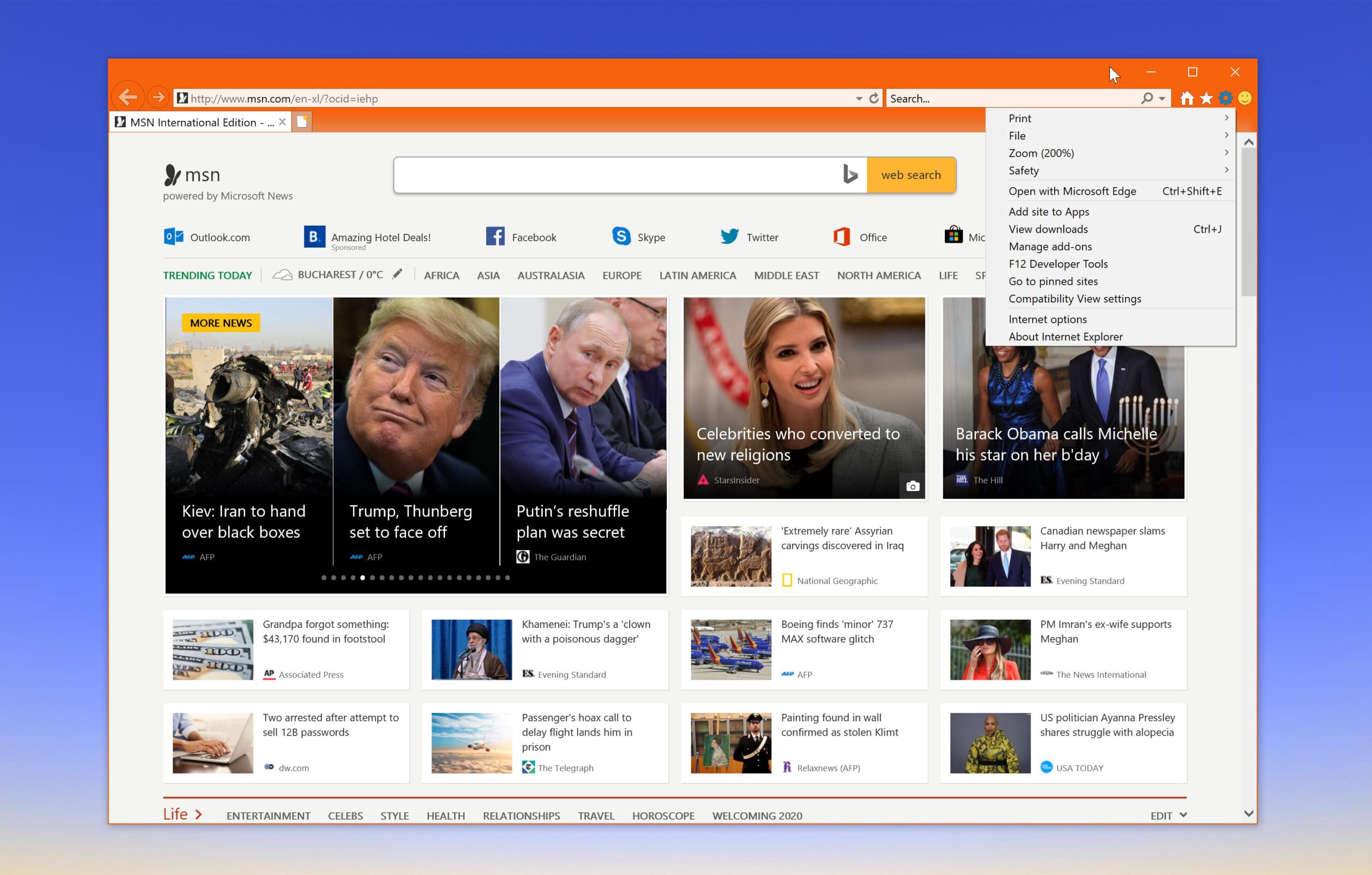Select Internet options
Image resolution: width=1372 pixels, height=875 pixels.
[x=1110, y=319]
